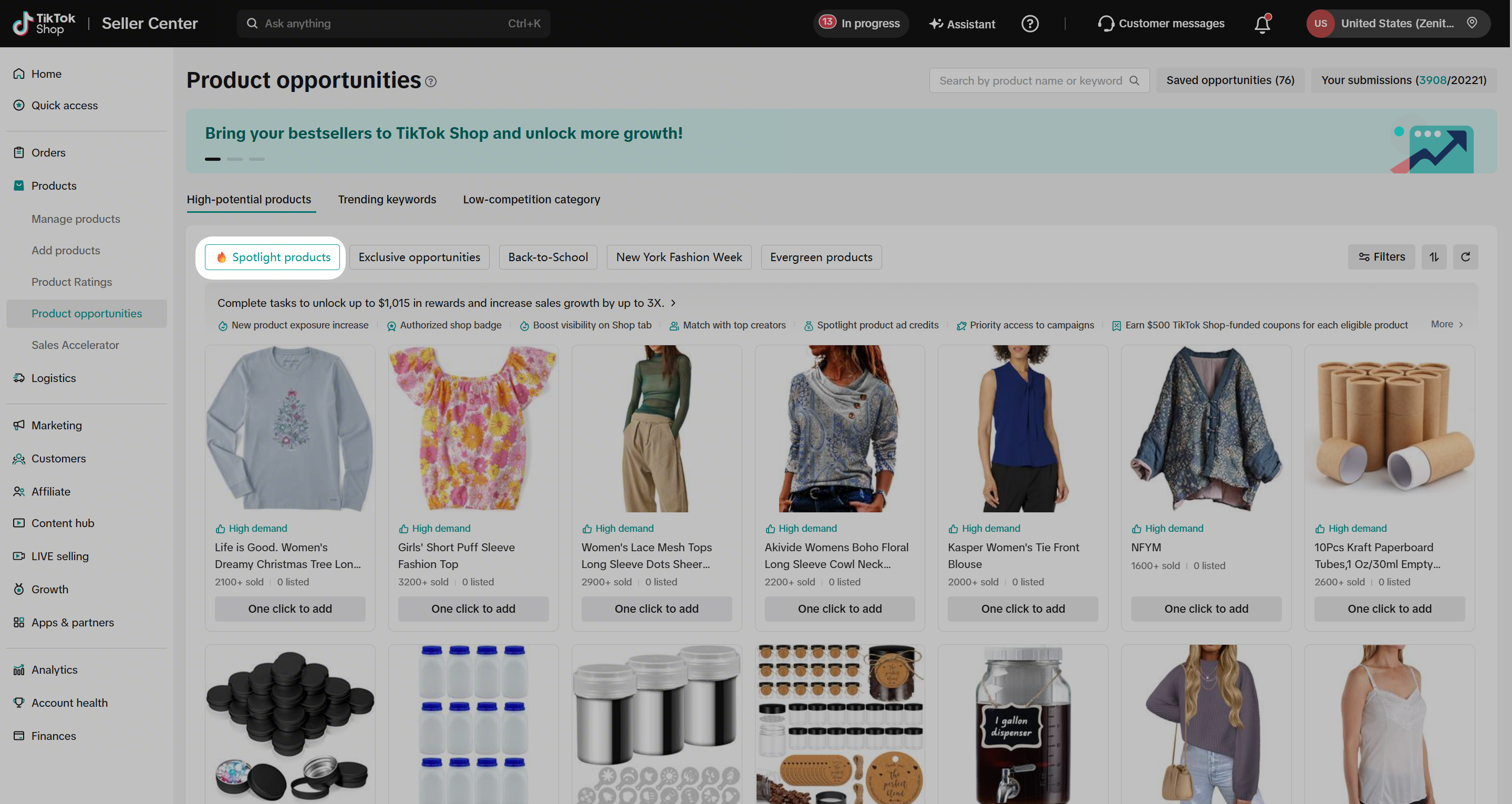Click the LIVE selling camera icon
This screenshot has height=804, width=1512.
[x=19, y=556]
